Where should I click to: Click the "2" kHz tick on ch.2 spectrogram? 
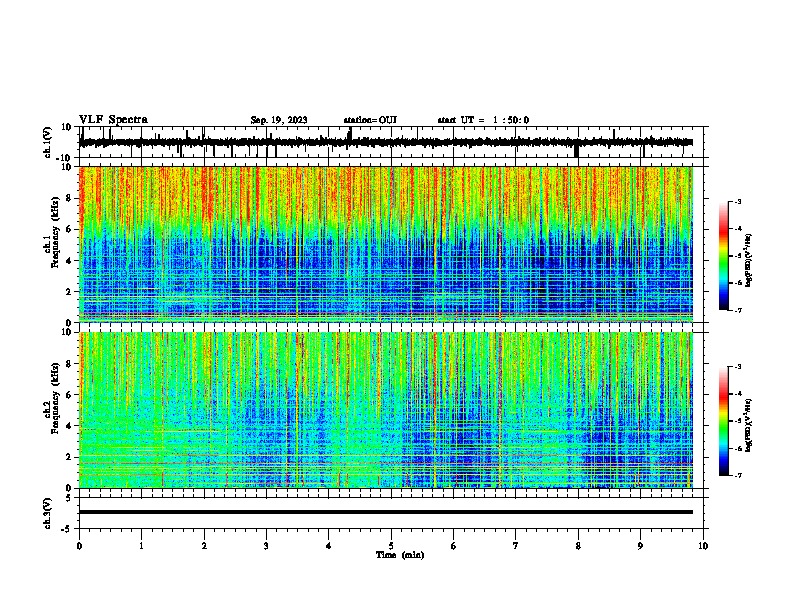(70, 457)
